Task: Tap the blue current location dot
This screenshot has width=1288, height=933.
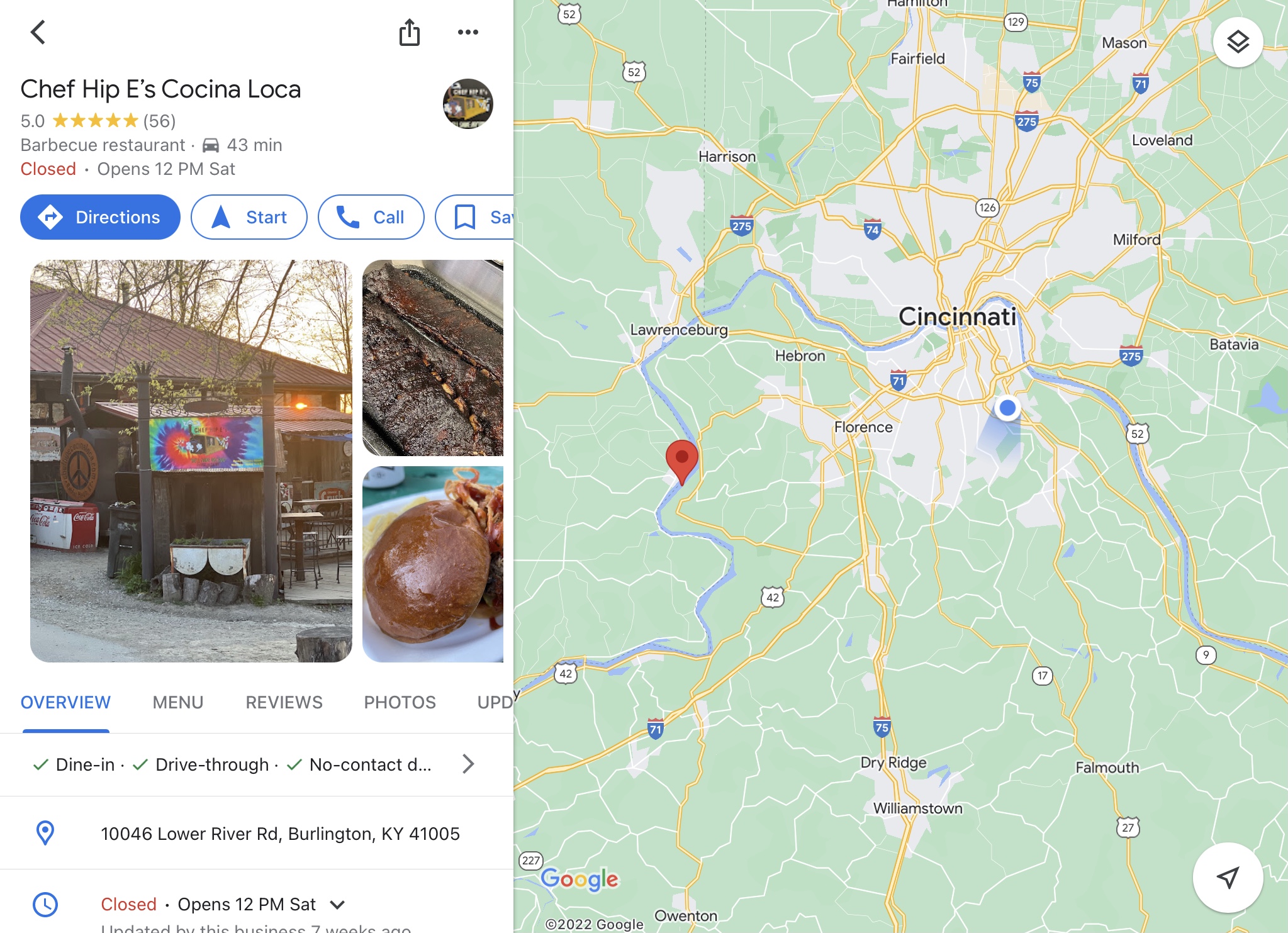Action: [1007, 408]
